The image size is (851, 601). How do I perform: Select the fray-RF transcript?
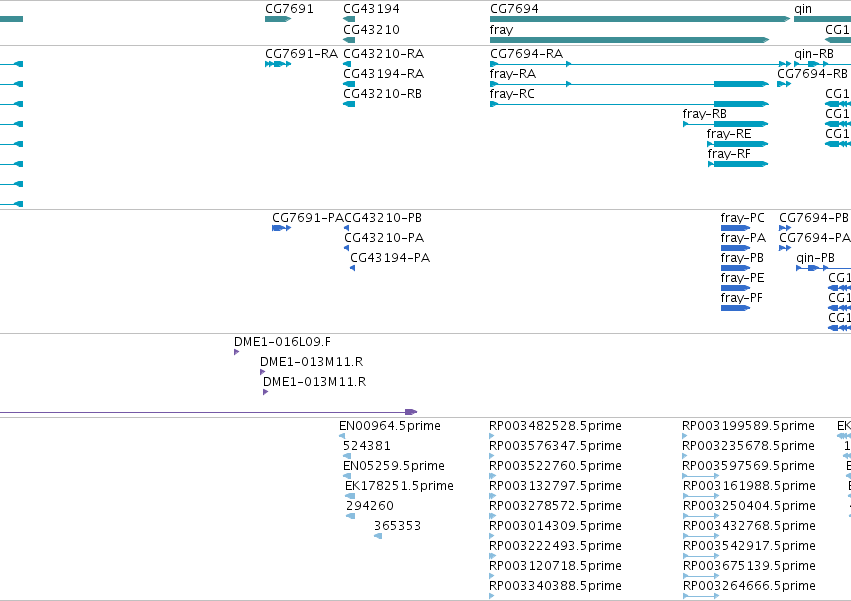coord(738,164)
